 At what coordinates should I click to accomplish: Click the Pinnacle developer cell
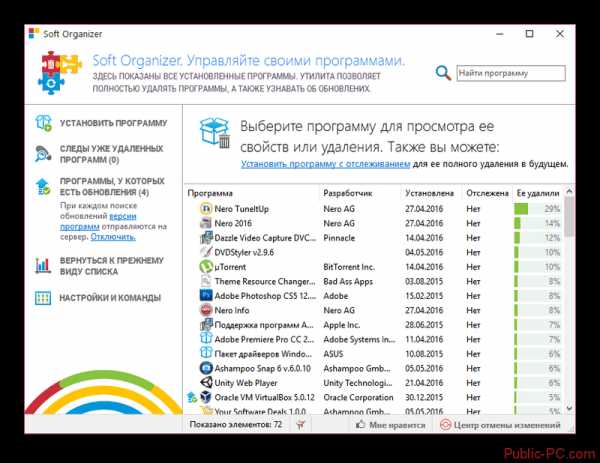click(x=339, y=238)
